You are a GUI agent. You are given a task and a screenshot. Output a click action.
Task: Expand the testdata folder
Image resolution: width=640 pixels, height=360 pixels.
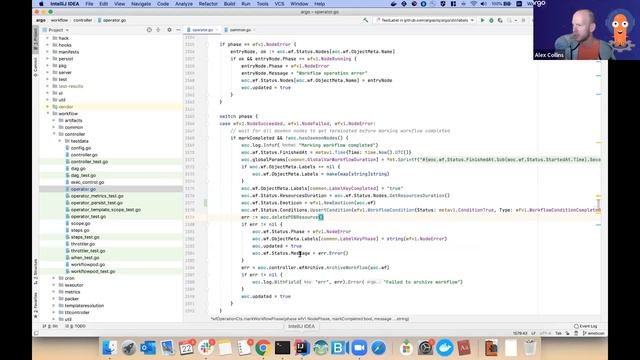(x=60, y=141)
